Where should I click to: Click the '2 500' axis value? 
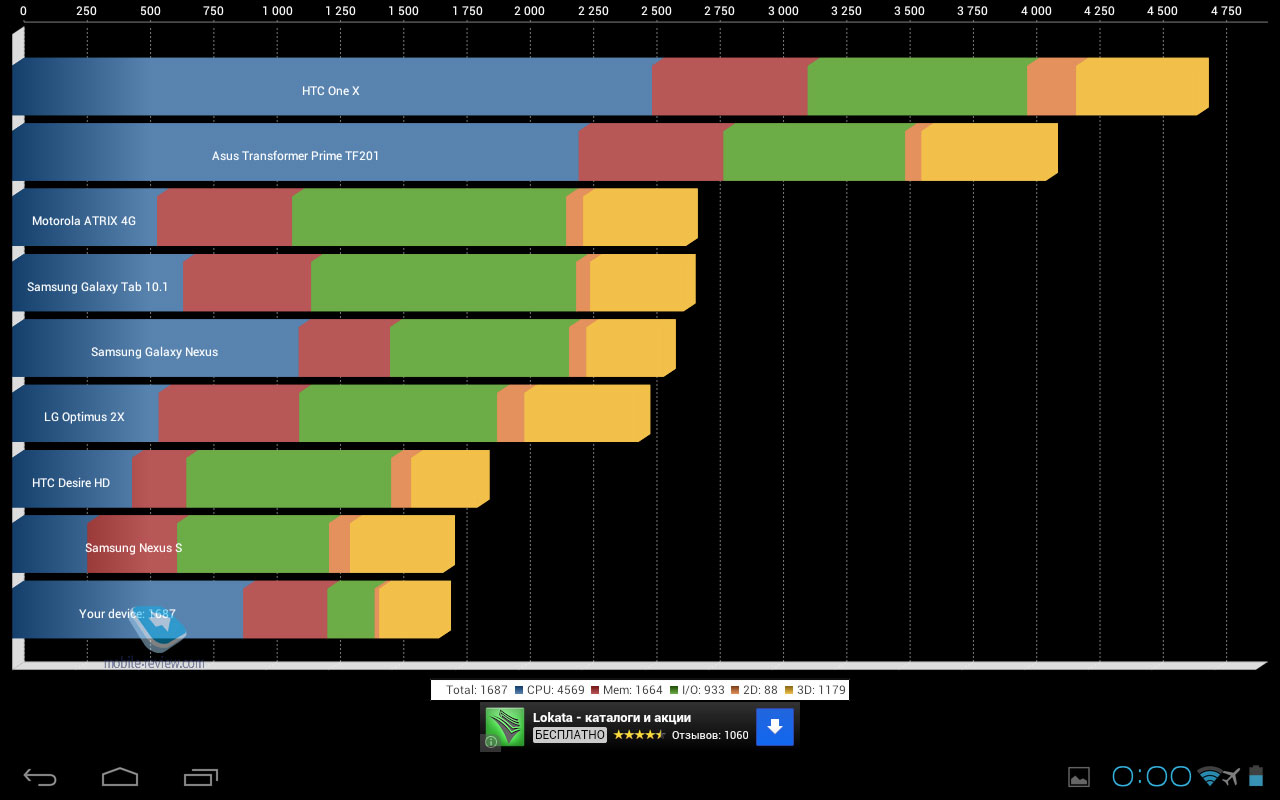click(656, 12)
